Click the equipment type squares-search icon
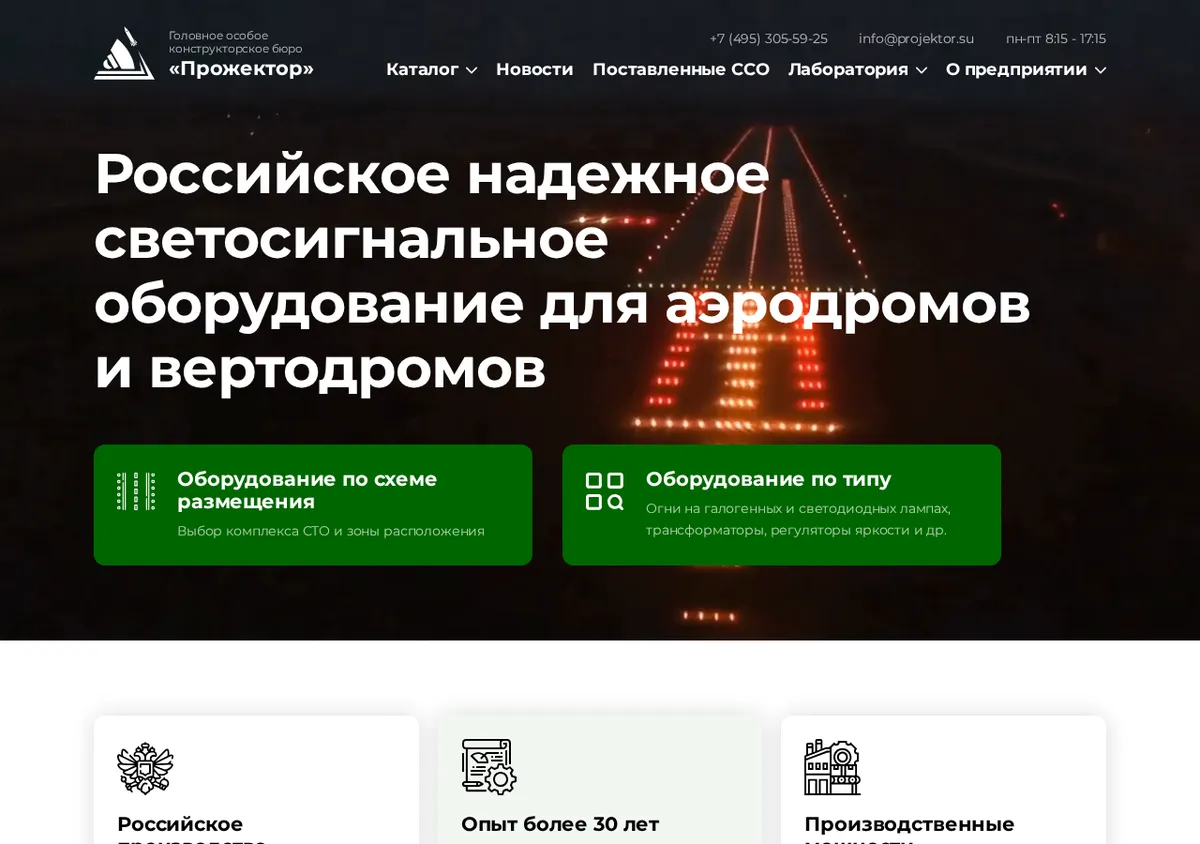This screenshot has height=844, width=1200. (604, 491)
